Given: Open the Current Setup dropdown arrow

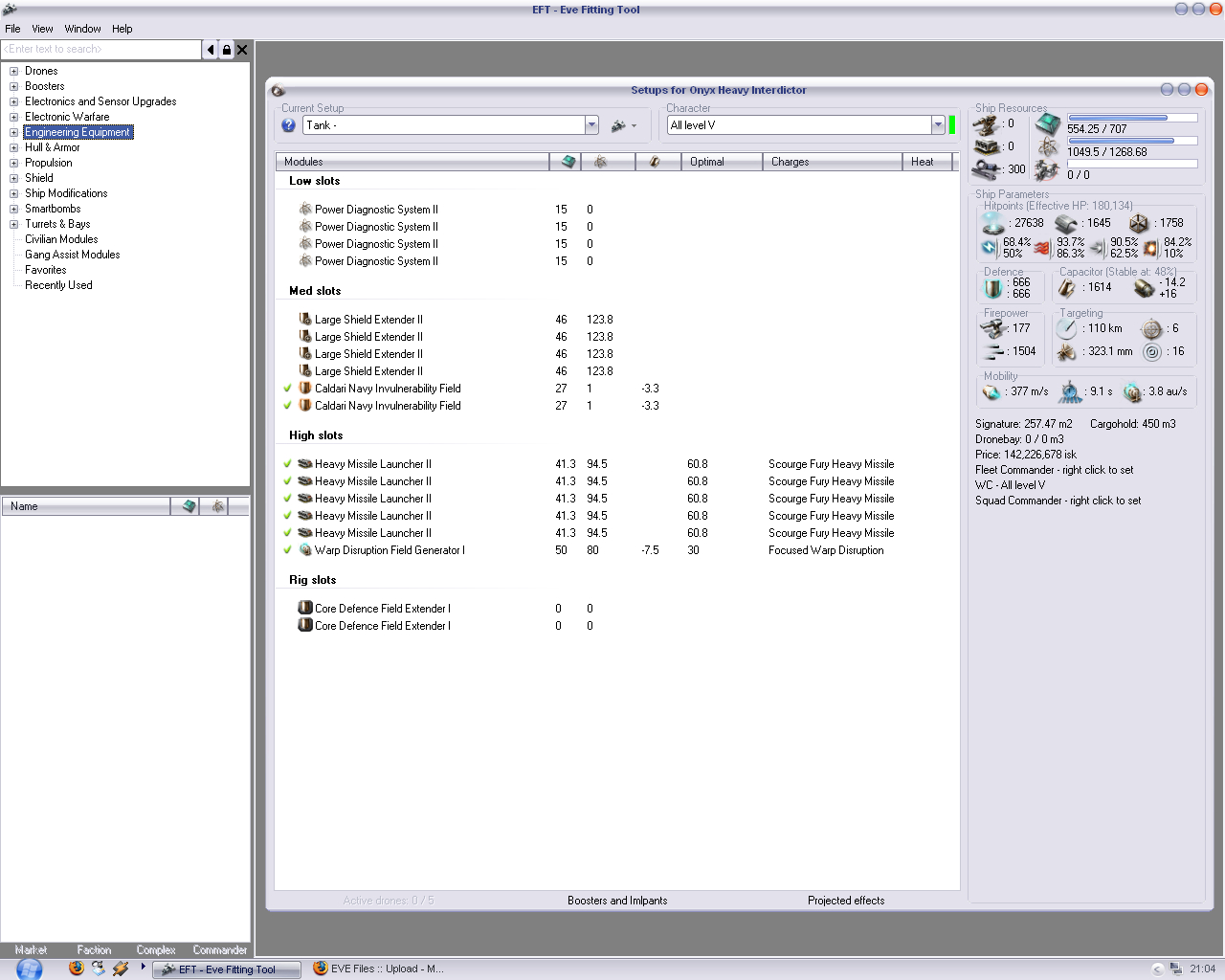Looking at the screenshot, I should (591, 125).
